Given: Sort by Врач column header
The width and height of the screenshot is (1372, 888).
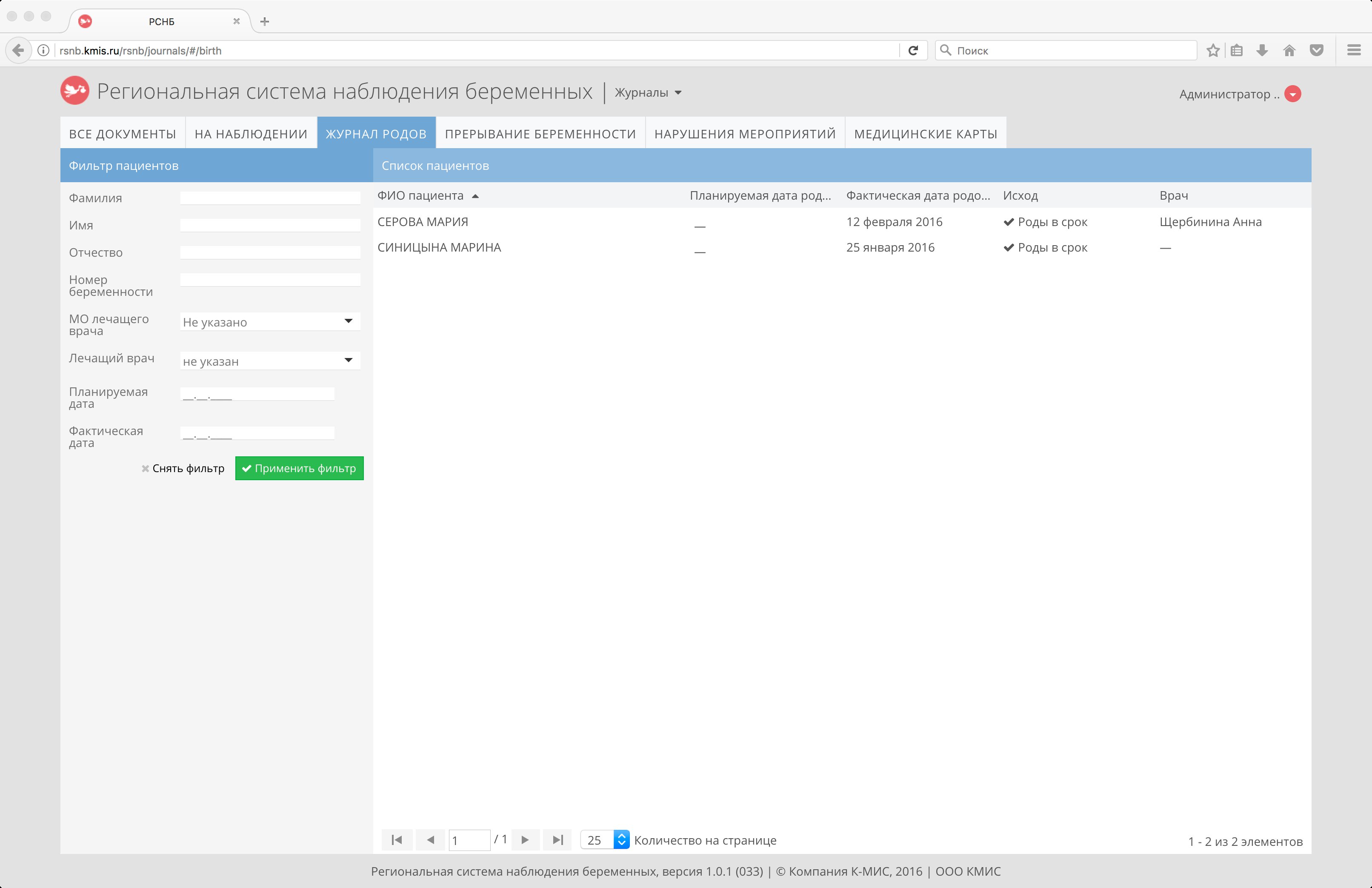Looking at the screenshot, I should tap(1174, 195).
